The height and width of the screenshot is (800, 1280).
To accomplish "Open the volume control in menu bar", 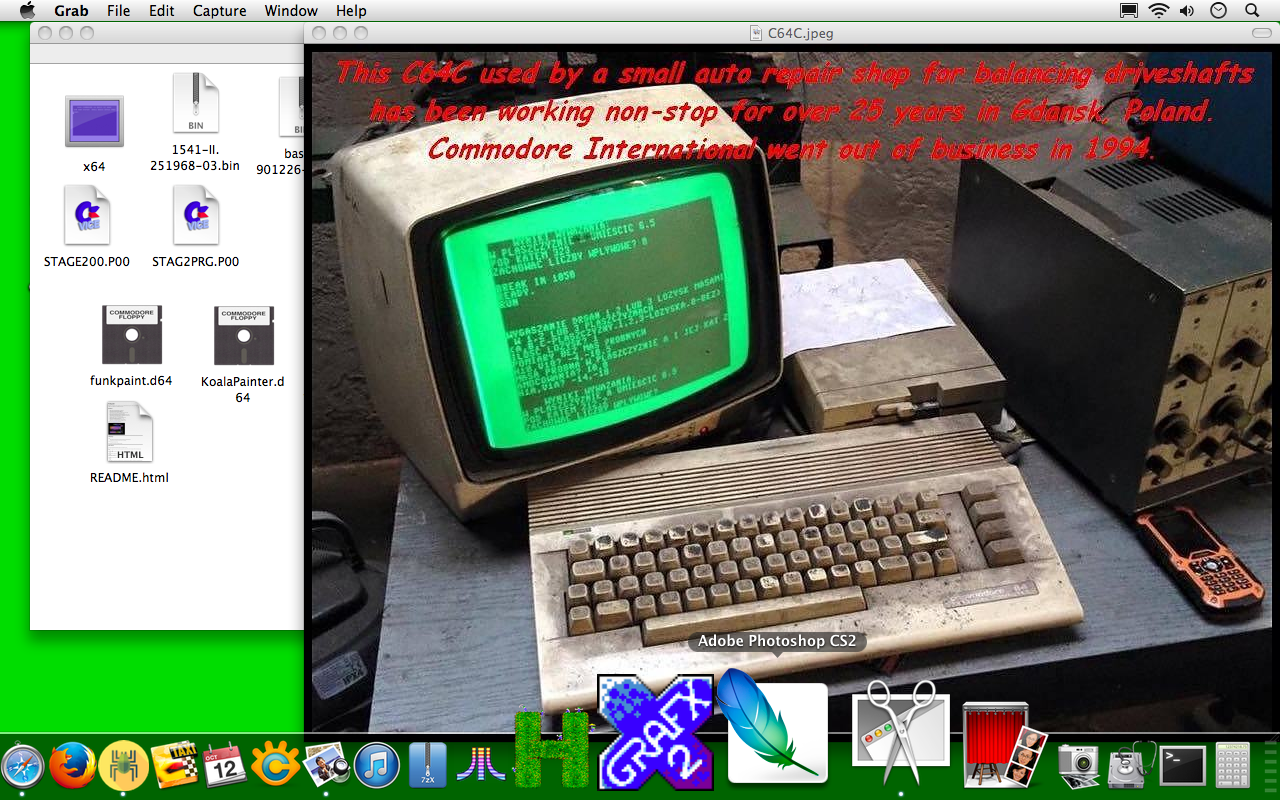I will [1187, 11].
